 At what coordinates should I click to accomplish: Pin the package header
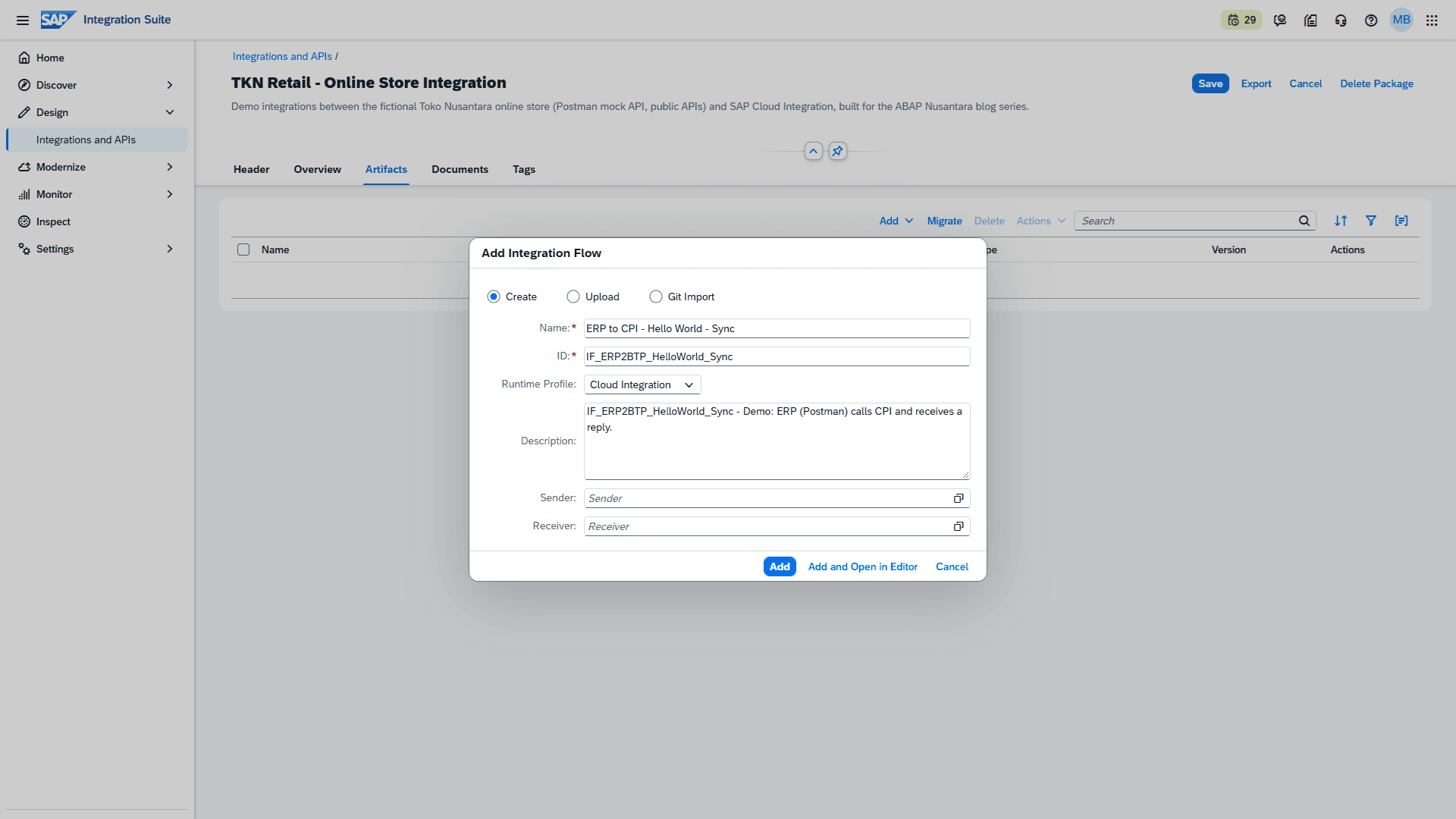pyautogui.click(x=837, y=151)
